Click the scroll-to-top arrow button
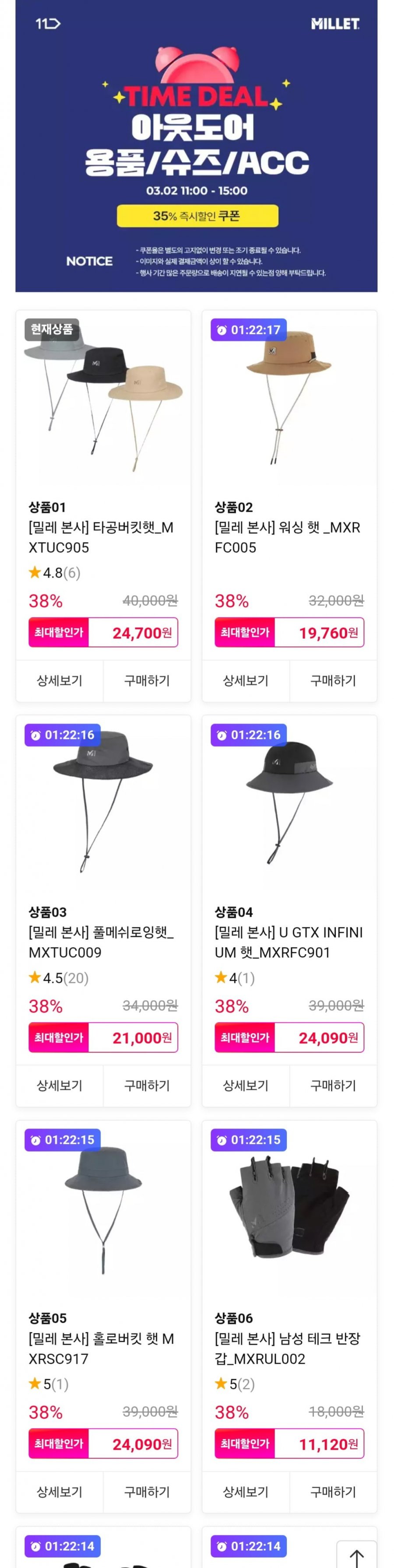The height and width of the screenshot is (1568, 394). [356, 1554]
